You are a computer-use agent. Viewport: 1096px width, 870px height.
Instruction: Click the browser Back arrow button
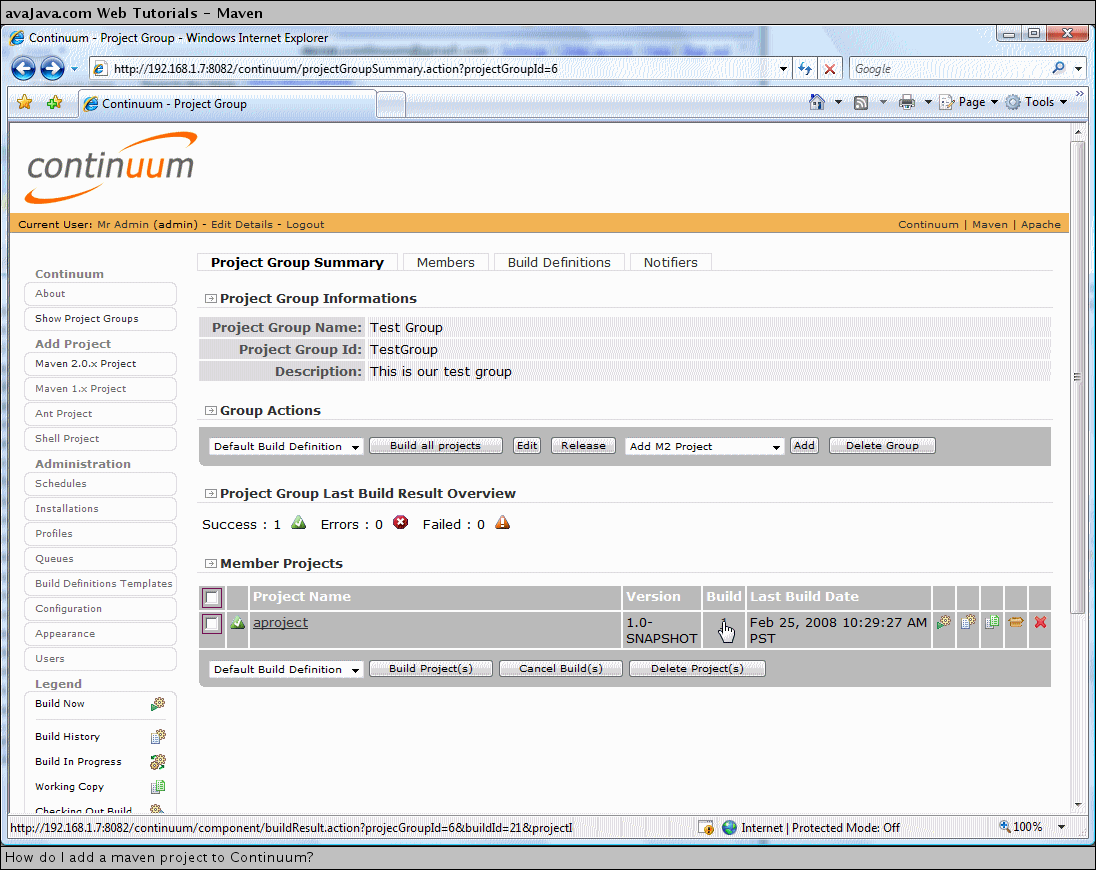(23, 69)
